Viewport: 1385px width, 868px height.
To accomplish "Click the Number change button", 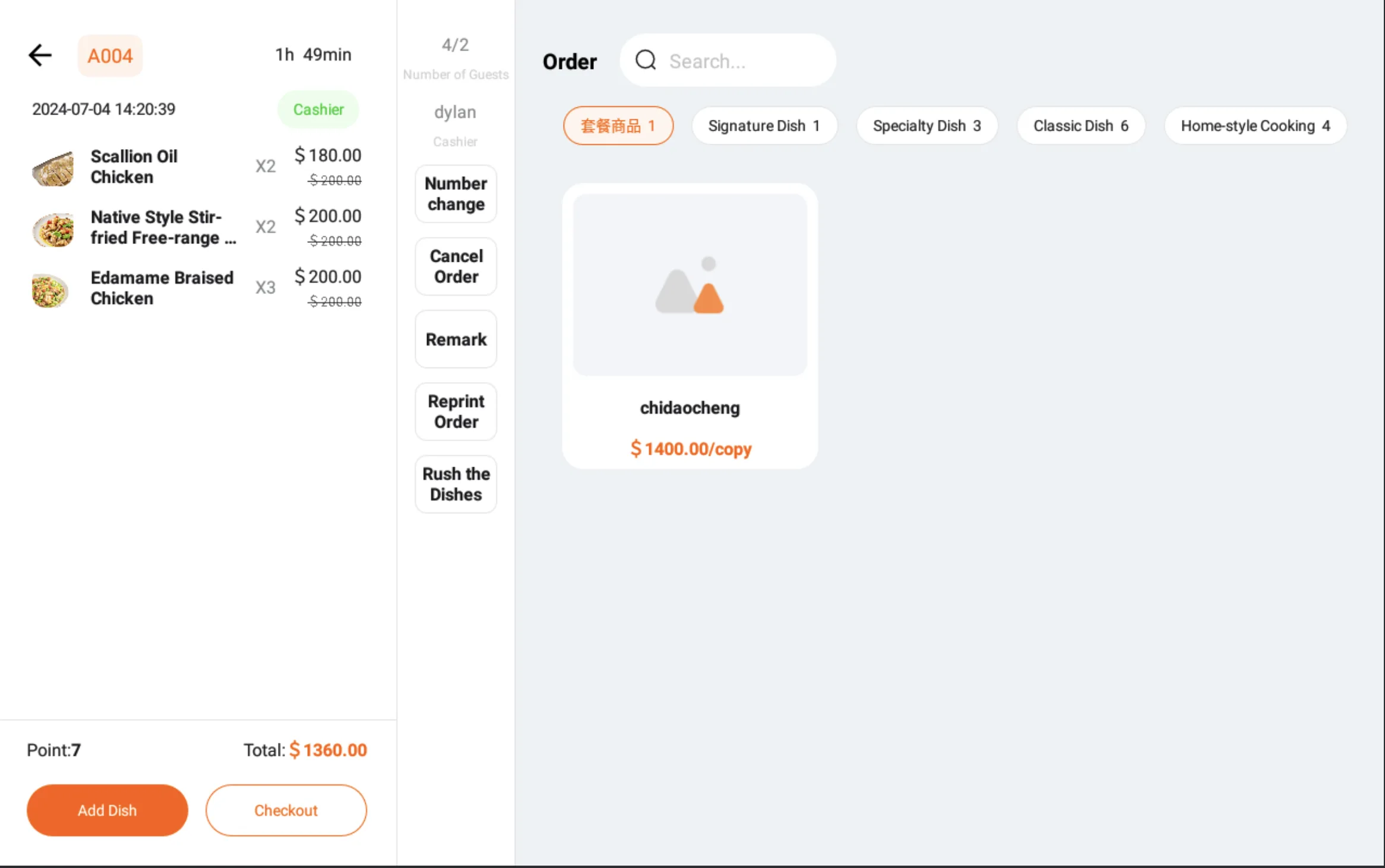I will [x=456, y=194].
